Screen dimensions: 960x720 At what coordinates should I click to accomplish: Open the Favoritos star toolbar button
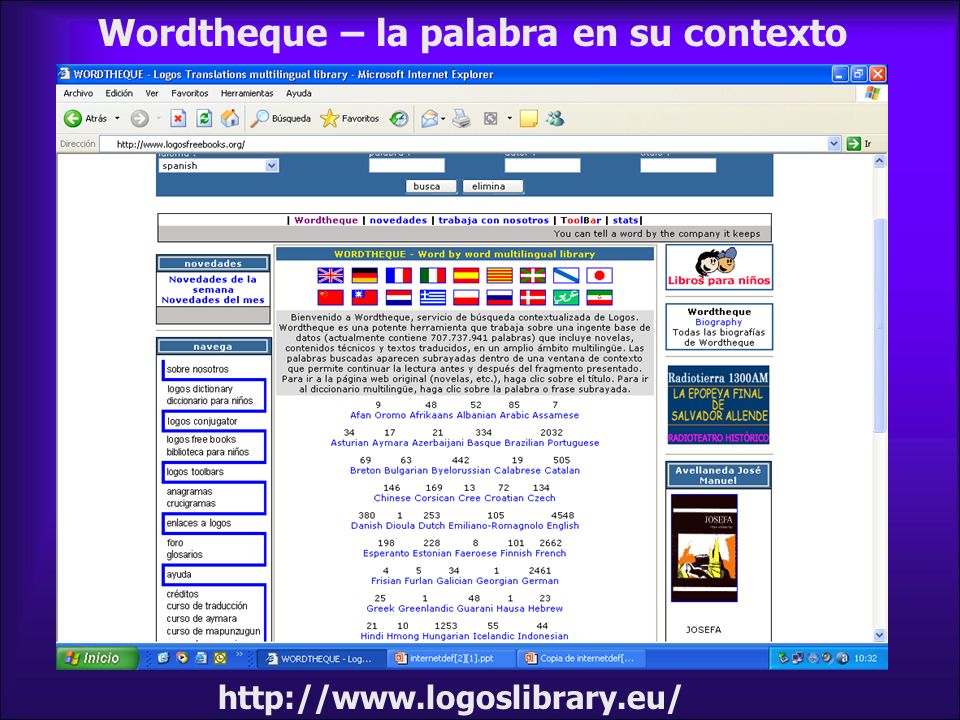[x=350, y=118]
